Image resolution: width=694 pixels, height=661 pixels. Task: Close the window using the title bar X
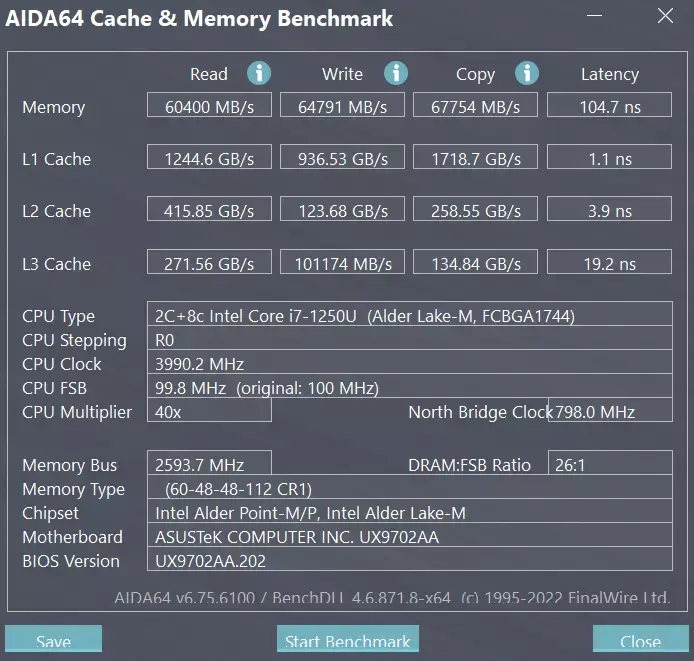[665, 17]
